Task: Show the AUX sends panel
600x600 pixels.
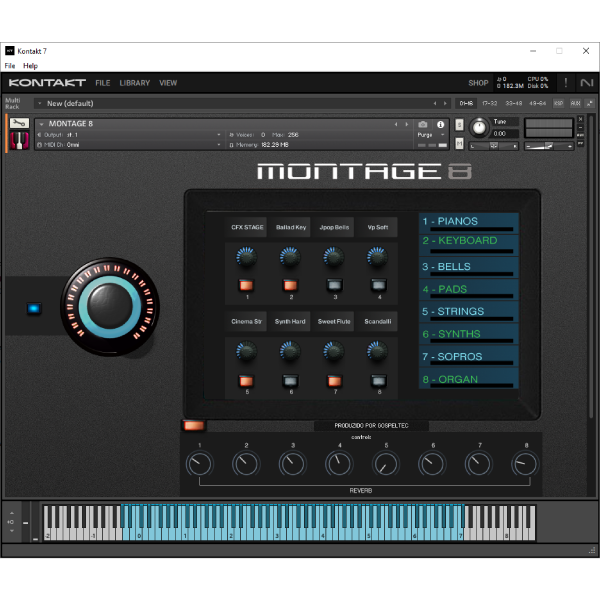Action: tap(575, 103)
